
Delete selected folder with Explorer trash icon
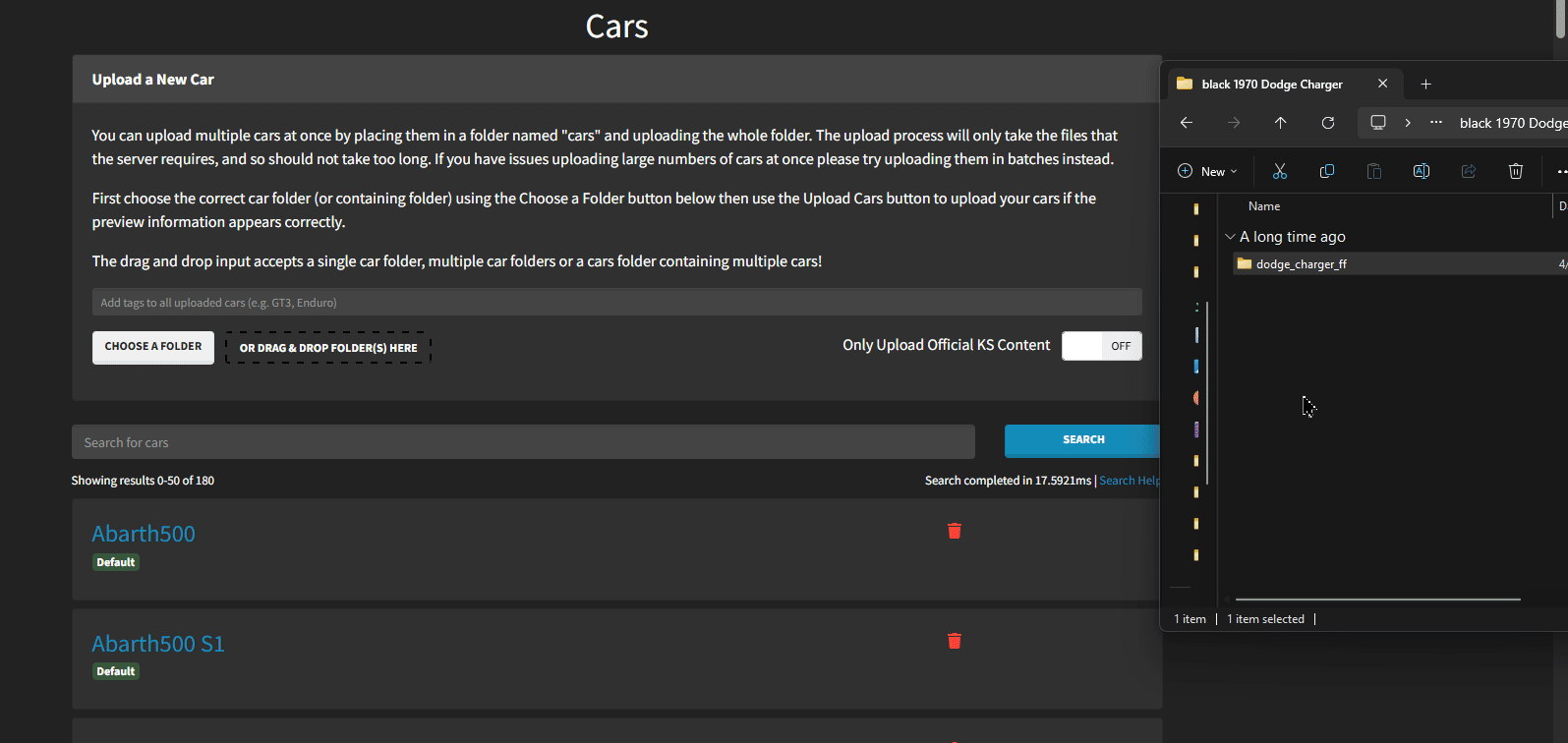coord(1515,171)
